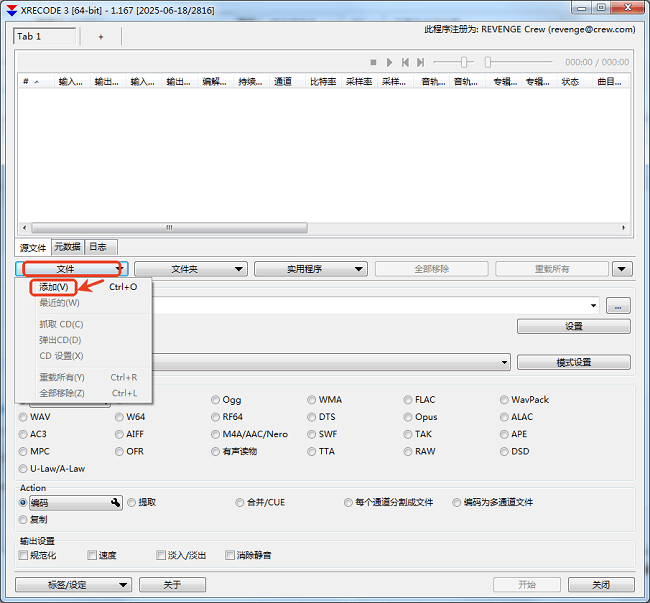The height and width of the screenshot is (603, 650).
Task: Select the 有声读物 output format
Action: coord(234,451)
